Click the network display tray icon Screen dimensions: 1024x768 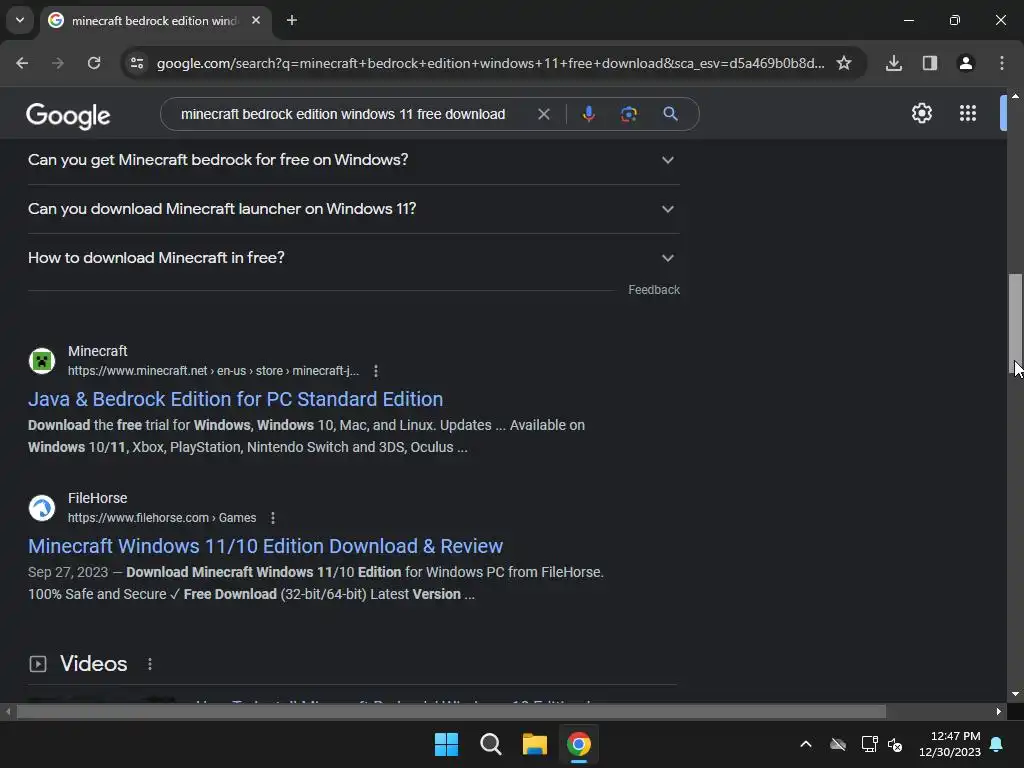(869, 744)
